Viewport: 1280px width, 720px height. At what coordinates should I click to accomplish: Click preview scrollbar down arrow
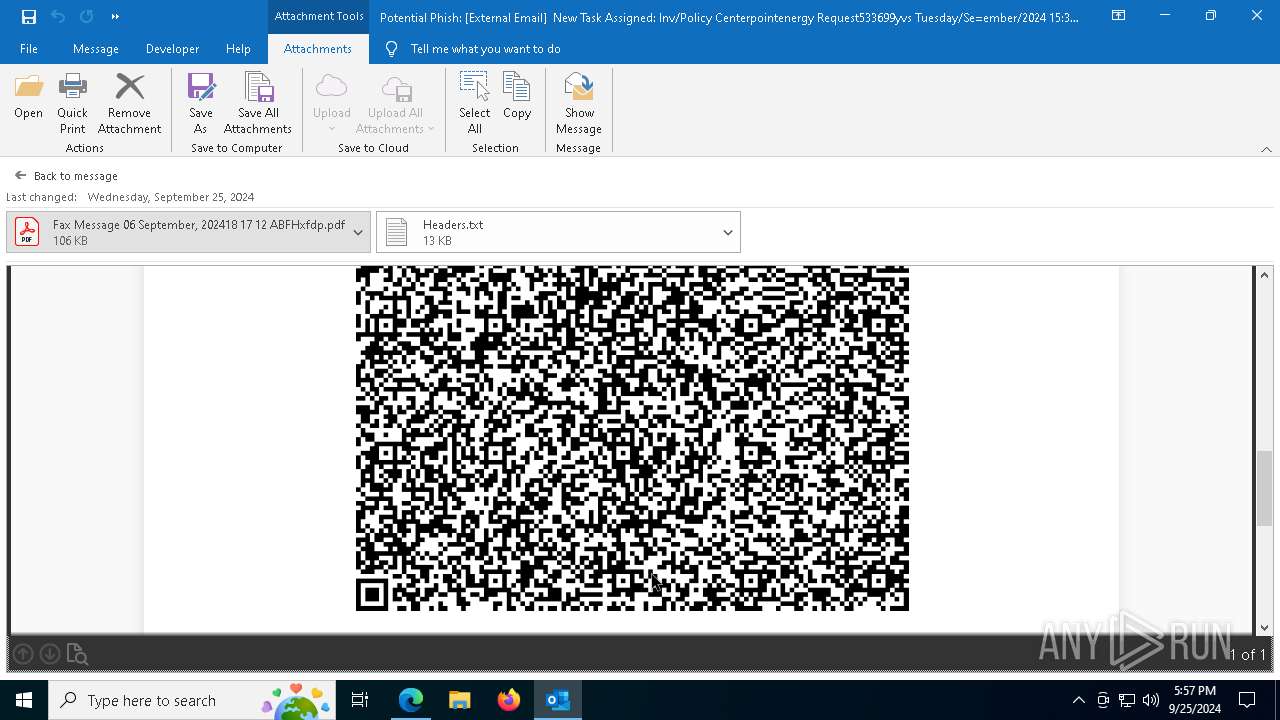[x=1264, y=627]
